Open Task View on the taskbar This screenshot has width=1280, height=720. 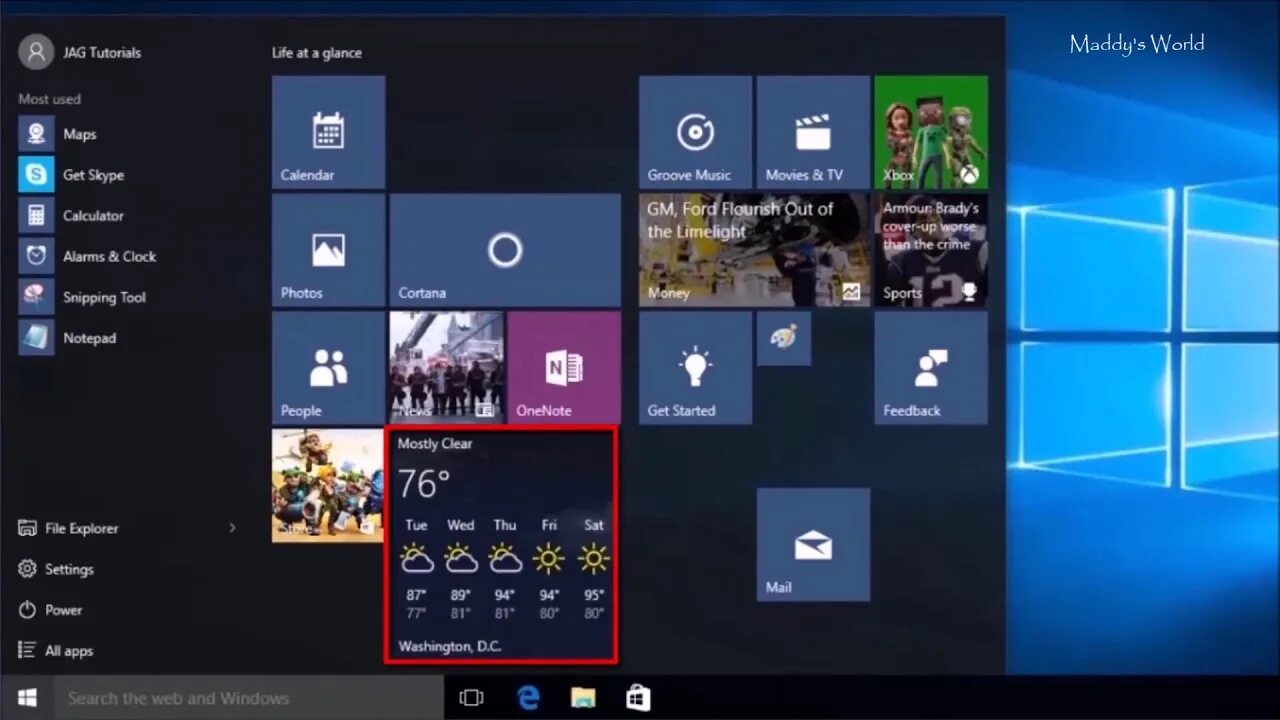[471, 698]
